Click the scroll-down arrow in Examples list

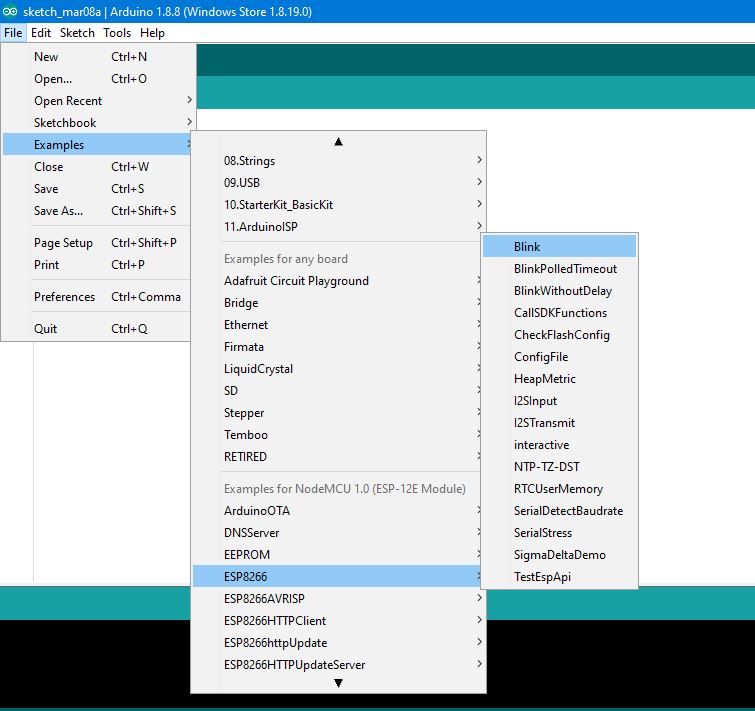click(338, 683)
